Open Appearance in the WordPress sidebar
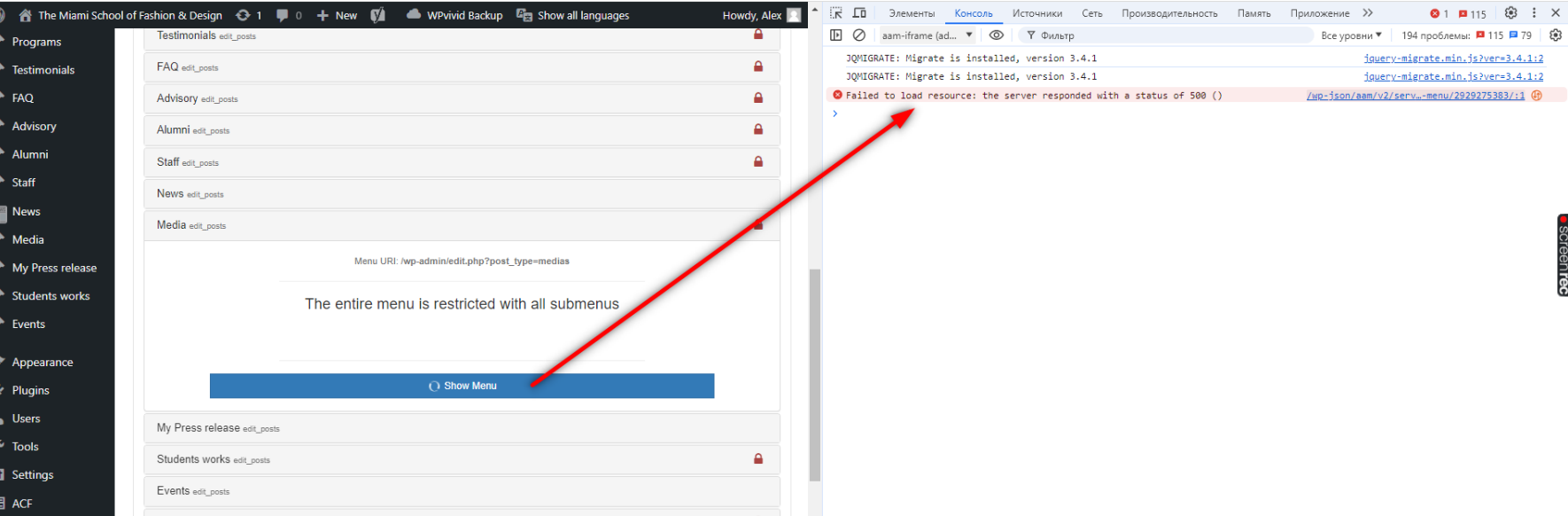 coord(43,362)
